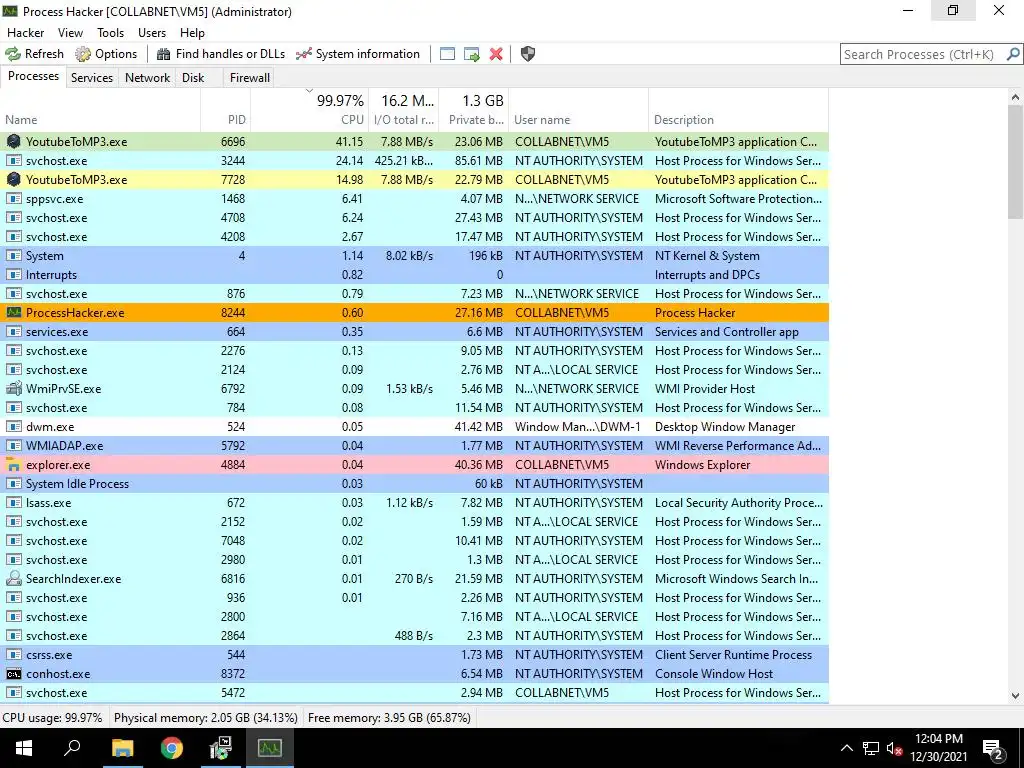Select the Interrupts row
This screenshot has height=768, width=1024.
pyautogui.click(x=414, y=275)
